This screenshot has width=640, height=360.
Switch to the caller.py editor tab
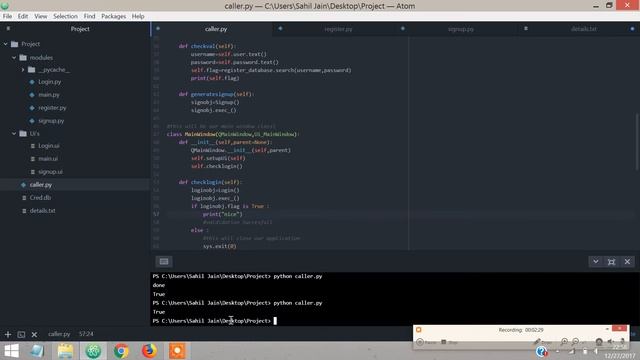(x=216, y=29)
